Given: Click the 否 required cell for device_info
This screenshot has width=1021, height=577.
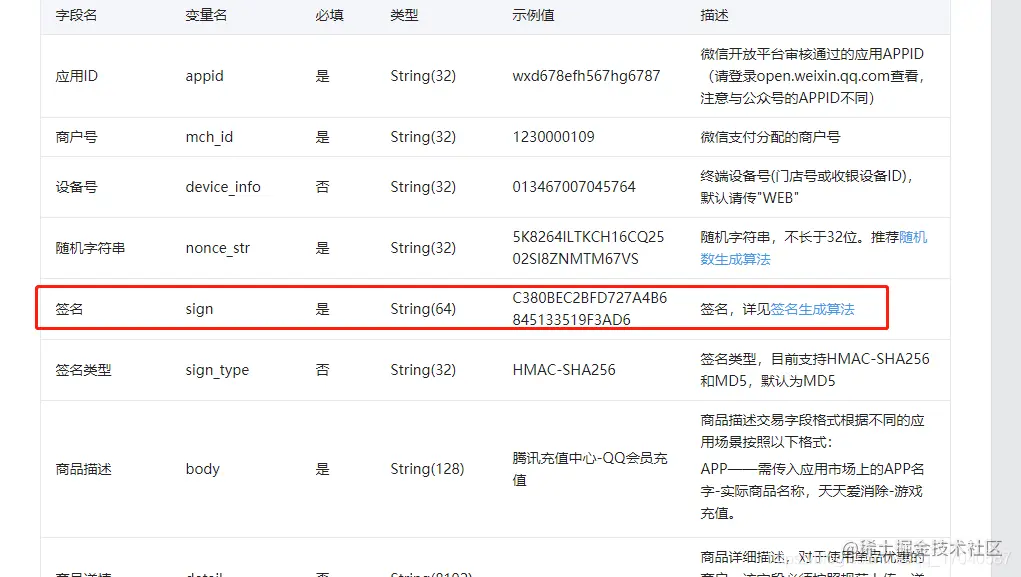Looking at the screenshot, I should (322, 187).
